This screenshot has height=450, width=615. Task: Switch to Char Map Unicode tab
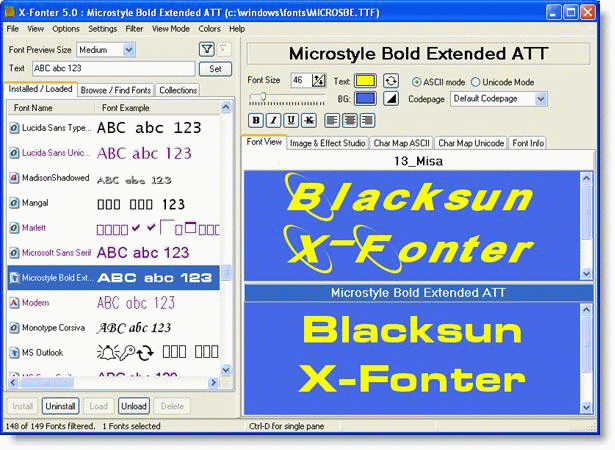pyautogui.click(x=471, y=143)
